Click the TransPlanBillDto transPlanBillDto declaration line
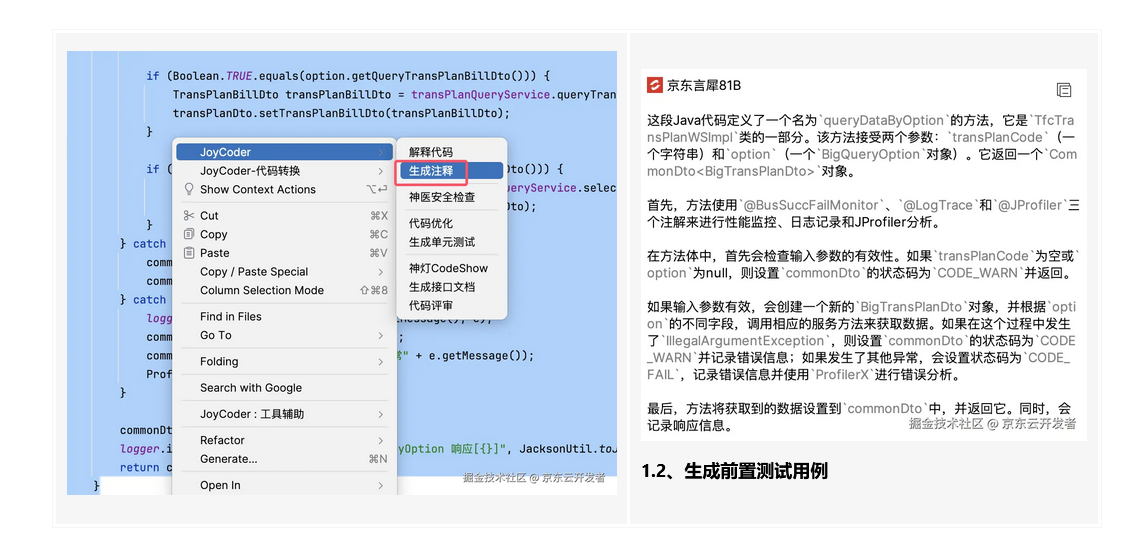 point(394,95)
